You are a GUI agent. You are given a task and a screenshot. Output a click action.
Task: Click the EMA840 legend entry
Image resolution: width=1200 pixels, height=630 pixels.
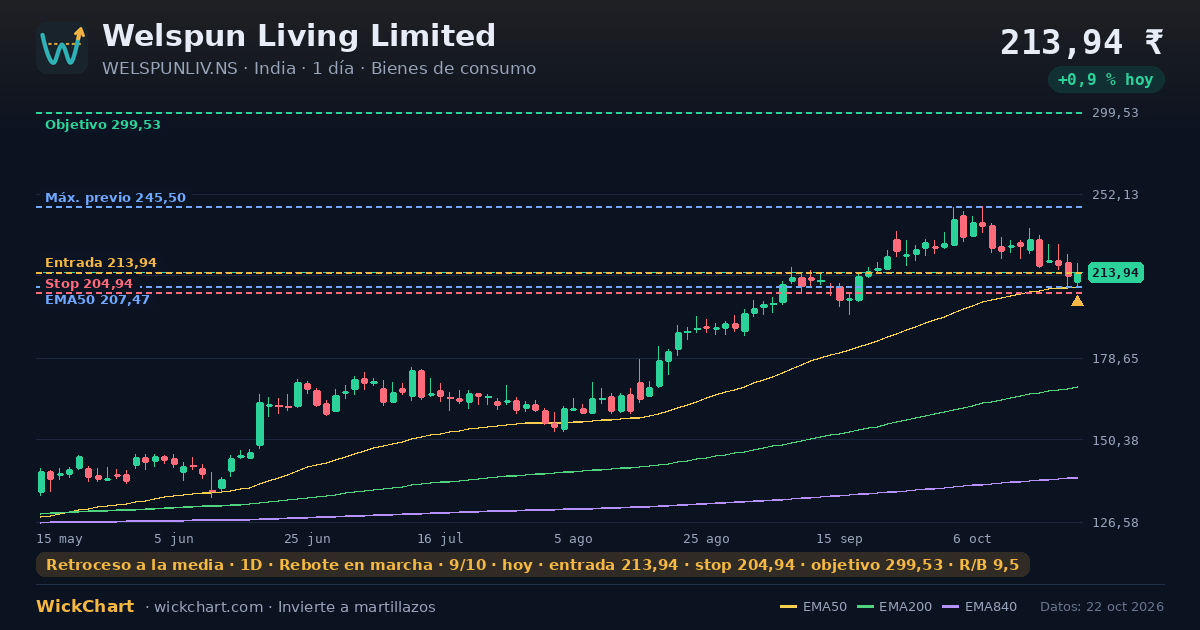[979, 607]
